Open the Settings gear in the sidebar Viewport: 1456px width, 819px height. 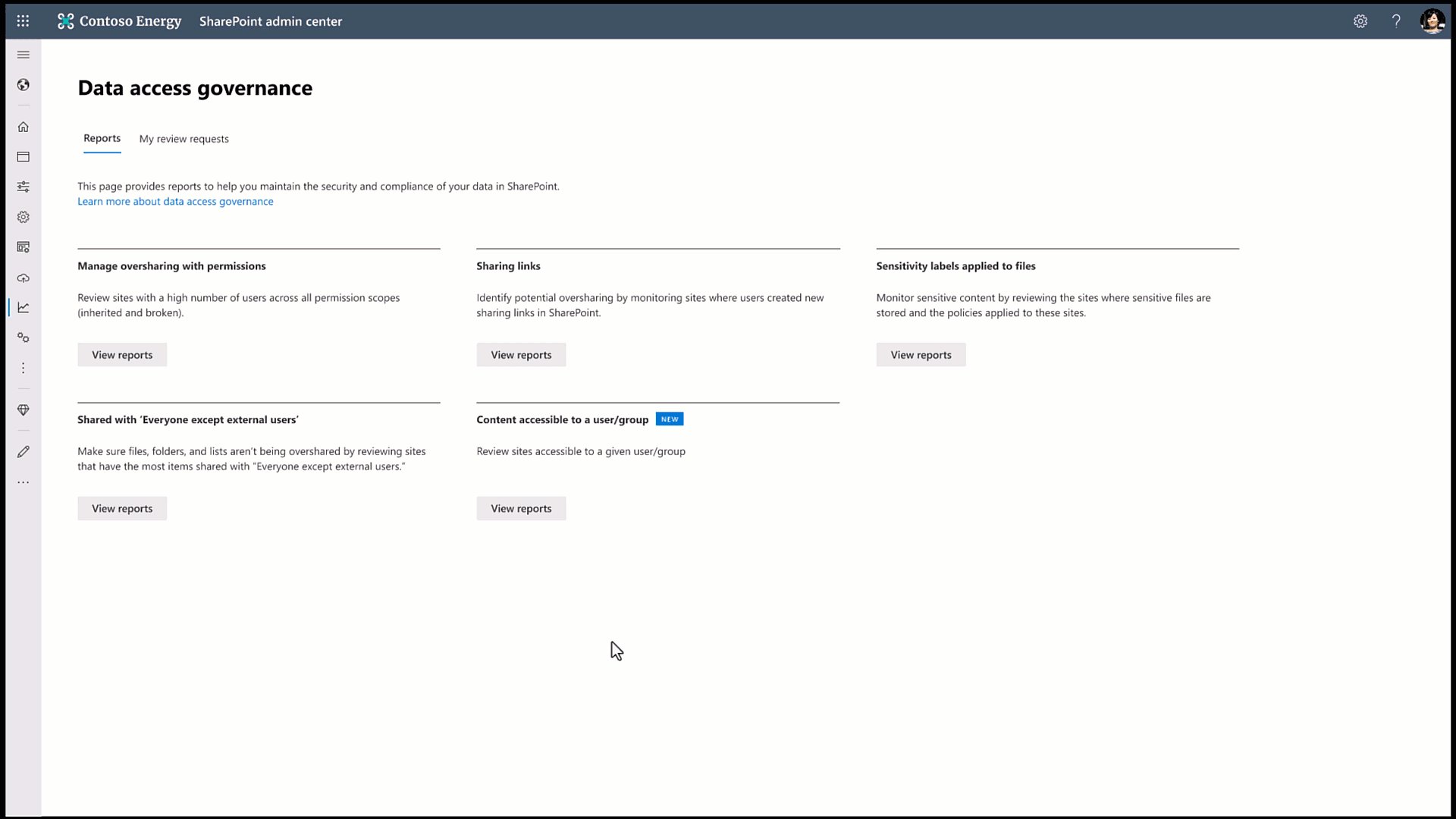(x=24, y=217)
